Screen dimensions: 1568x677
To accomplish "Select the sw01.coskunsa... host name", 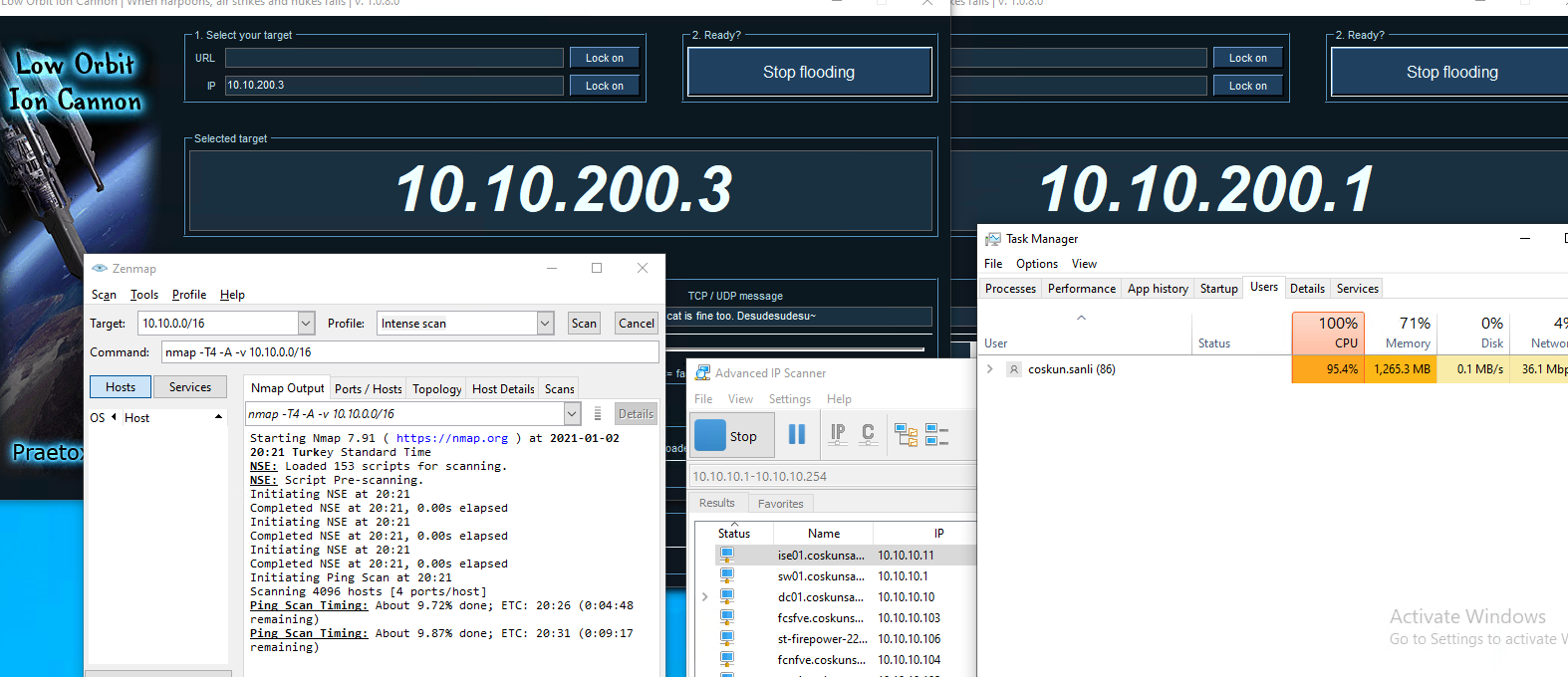I will pos(821,576).
